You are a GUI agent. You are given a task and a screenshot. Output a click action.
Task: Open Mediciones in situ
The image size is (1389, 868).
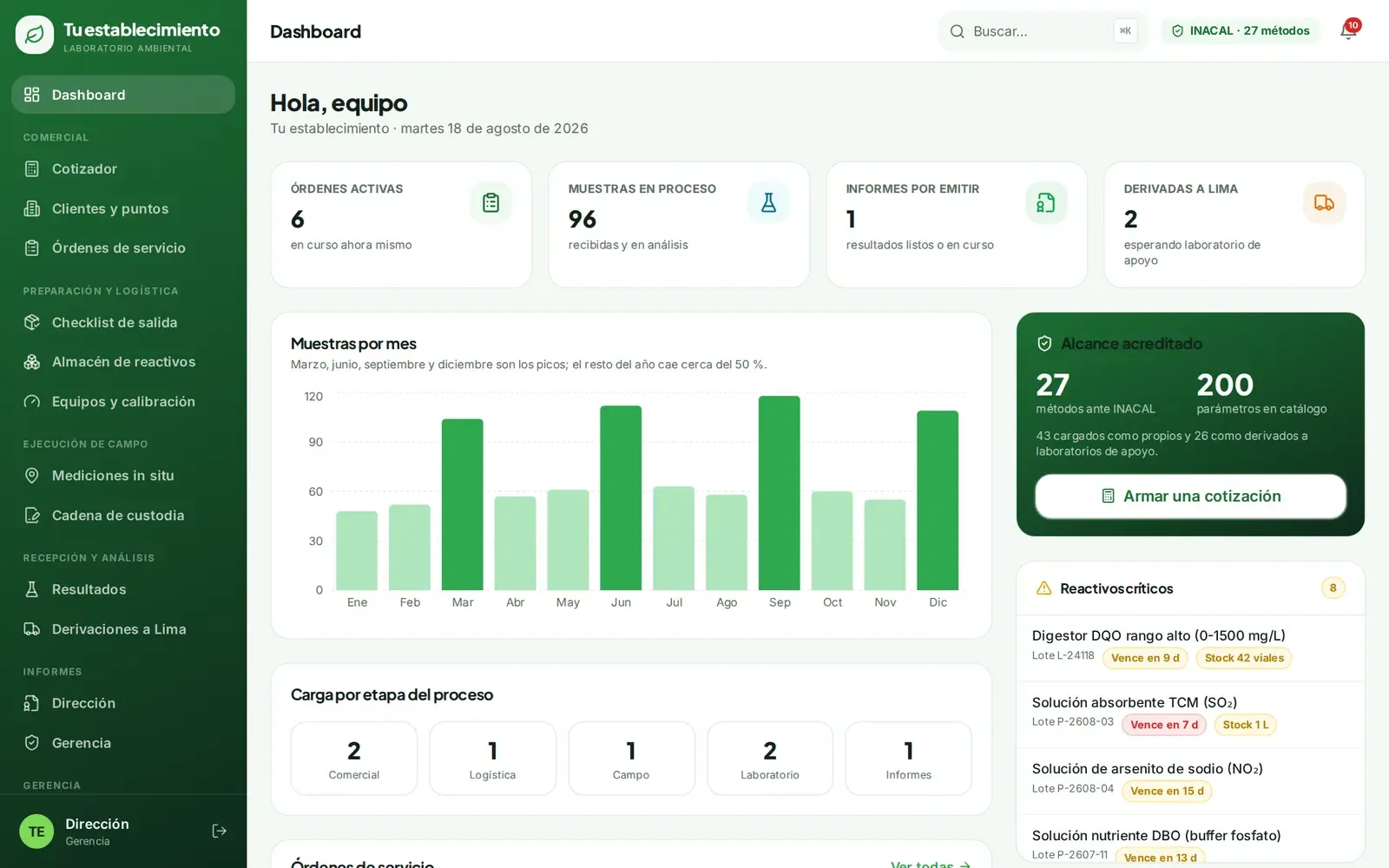coord(123,476)
